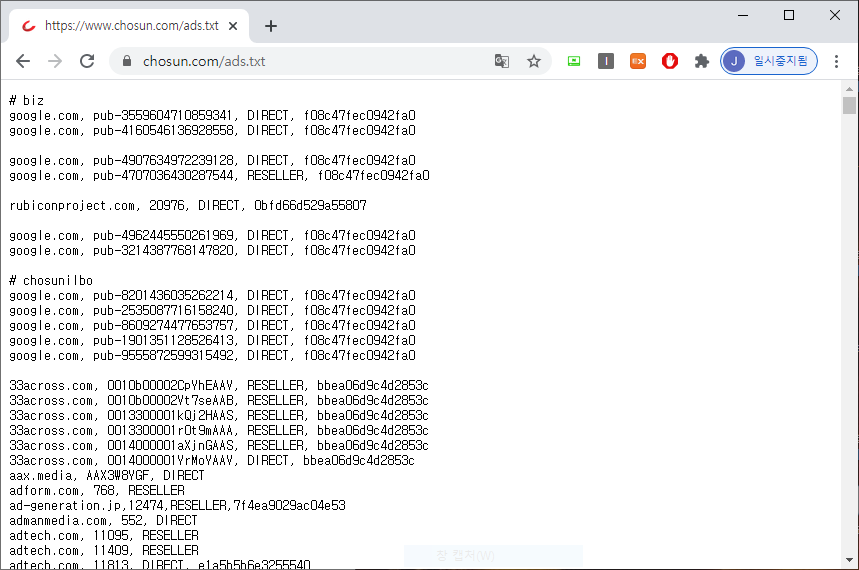Click the 33across.com 0013300001kQj2HAAS line
The image size is (859, 570).
click(219, 415)
